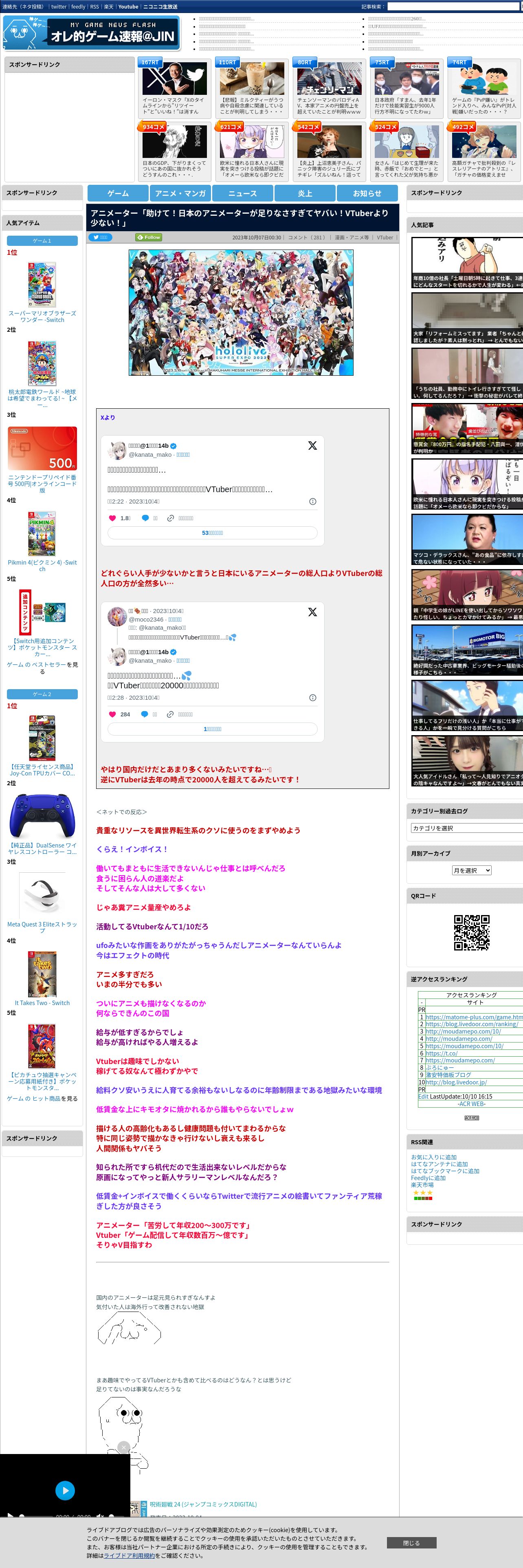The width and height of the screenshot is (523, 1568).
Task: Open the 167RT Elon Musk article thumbnail
Action: (x=174, y=78)
